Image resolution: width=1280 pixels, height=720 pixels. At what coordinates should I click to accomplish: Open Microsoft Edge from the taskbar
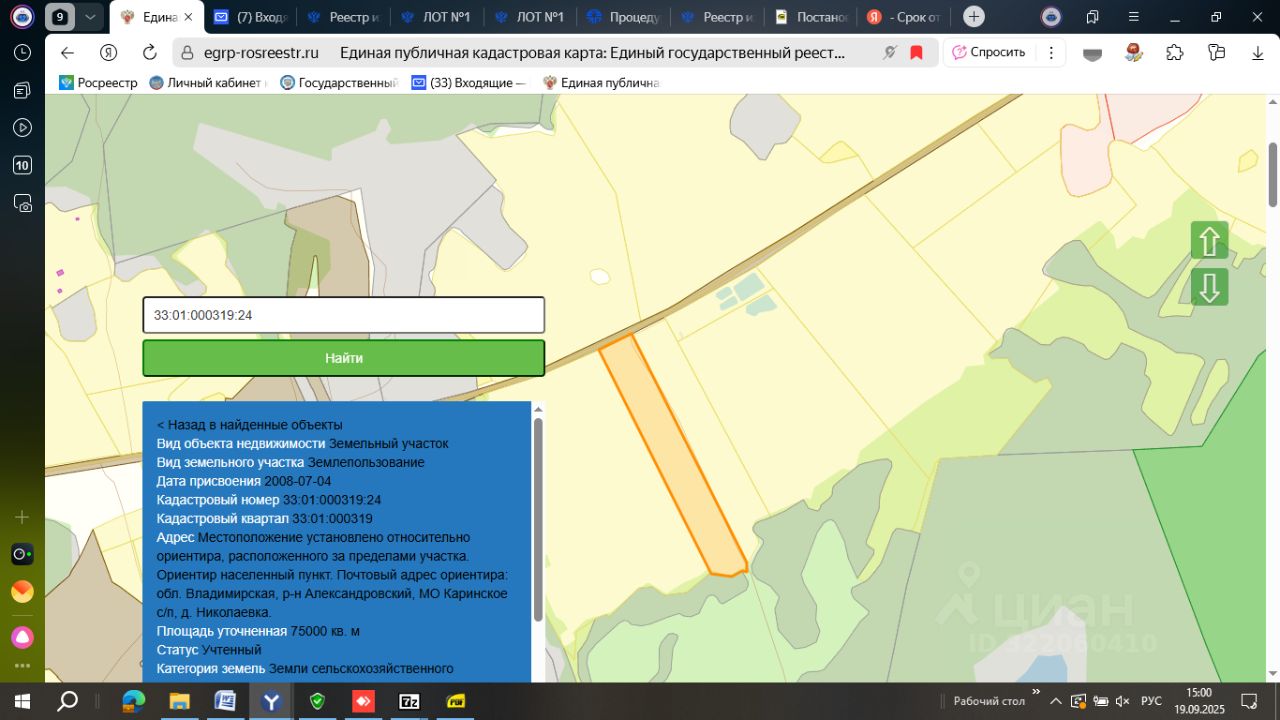133,701
